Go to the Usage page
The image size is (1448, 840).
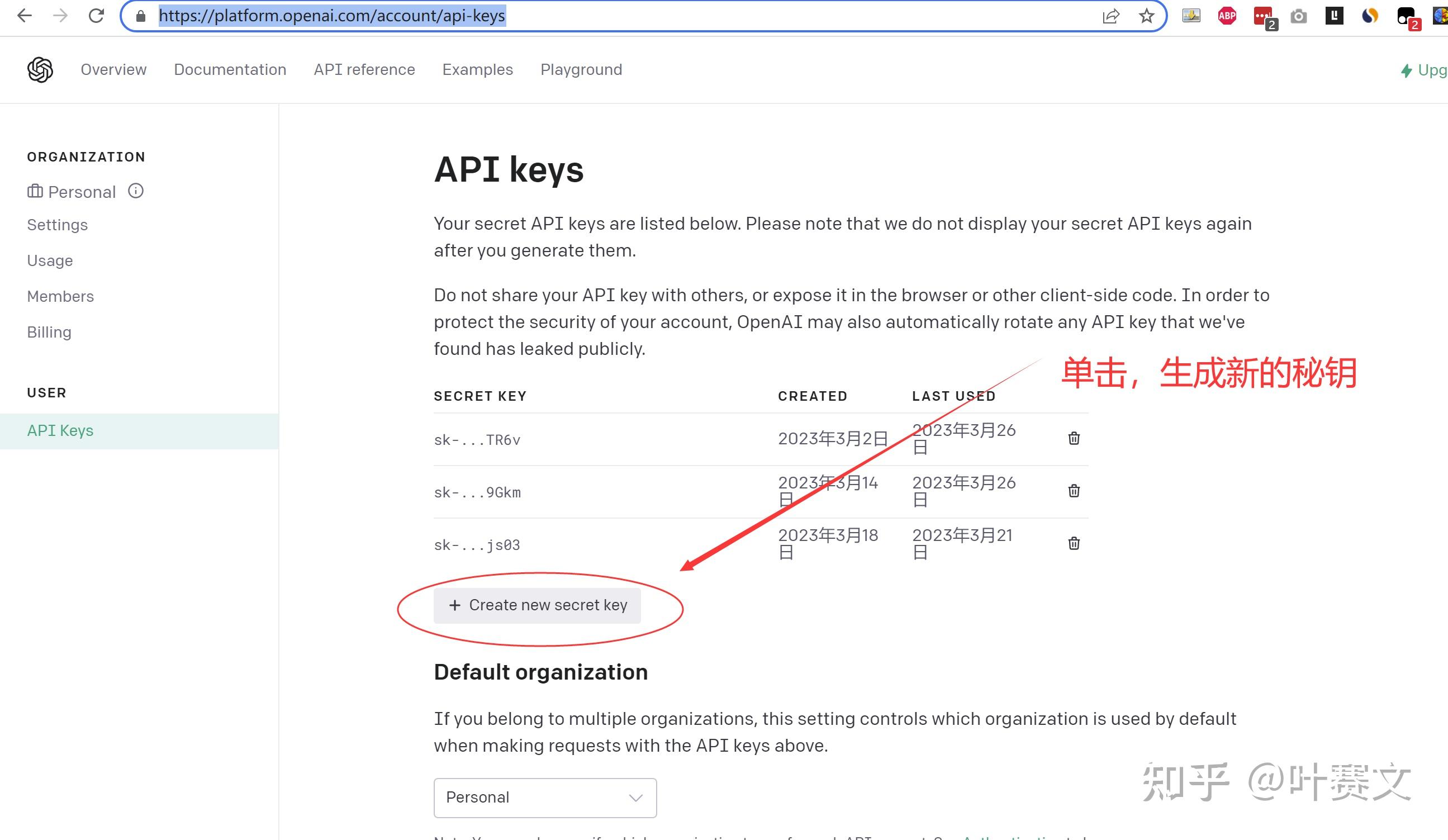(x=49, y=260)
